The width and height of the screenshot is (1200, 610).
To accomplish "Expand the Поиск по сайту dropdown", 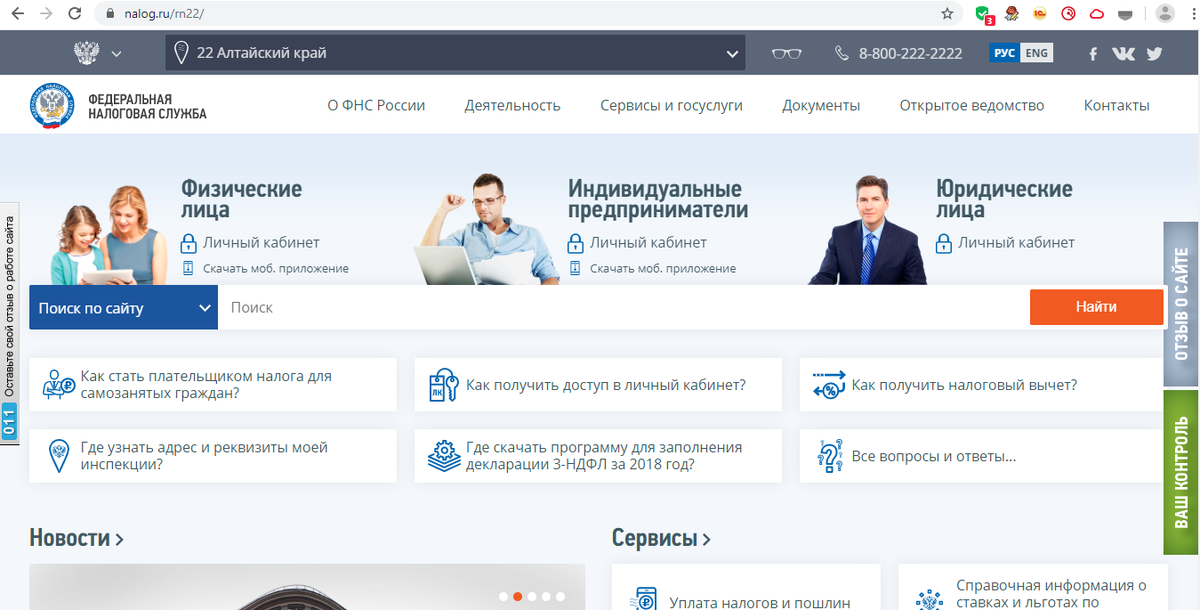I will [x=123, y=307].
